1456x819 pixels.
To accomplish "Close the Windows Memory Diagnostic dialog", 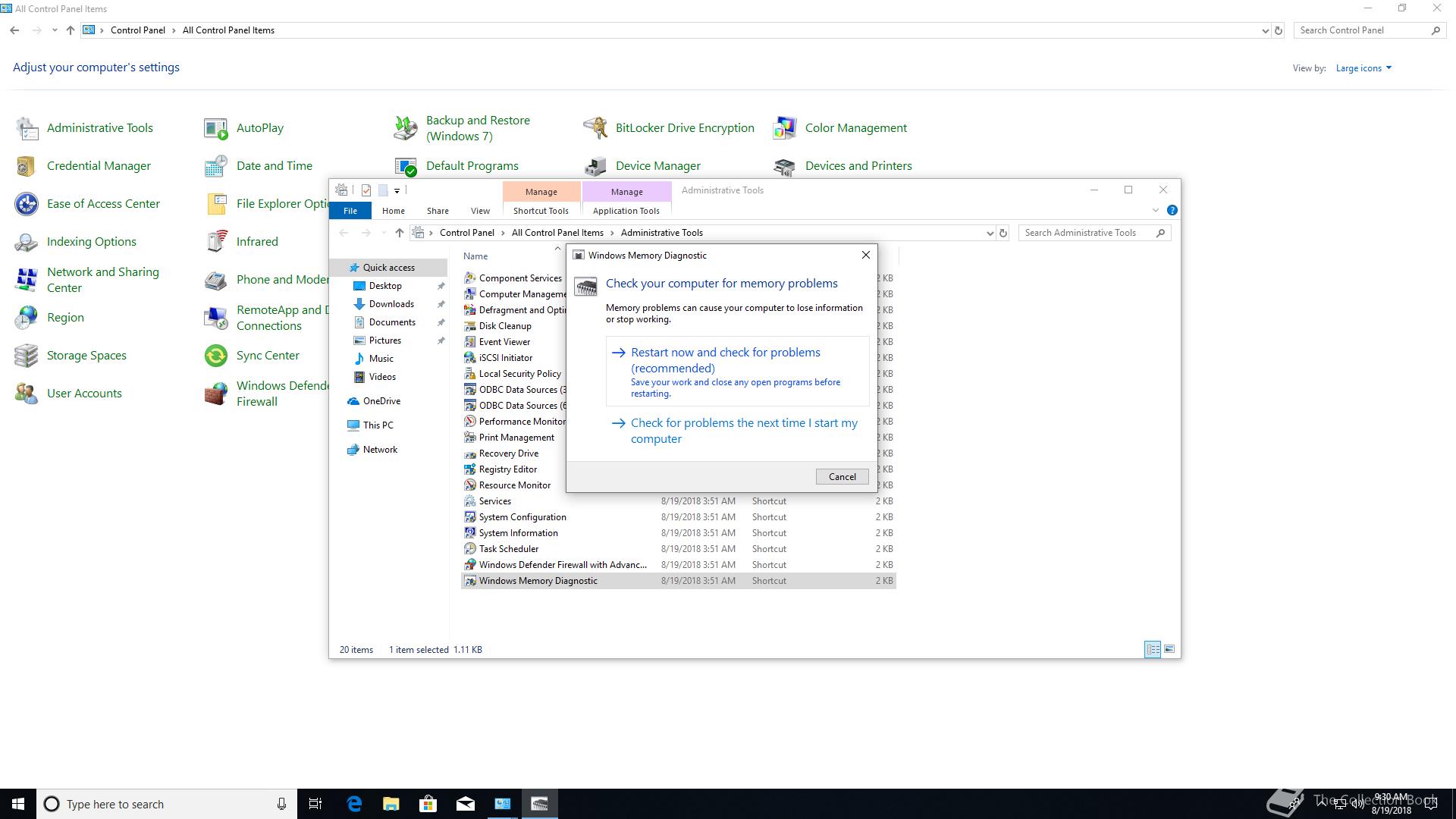I will tap(865, 256).
